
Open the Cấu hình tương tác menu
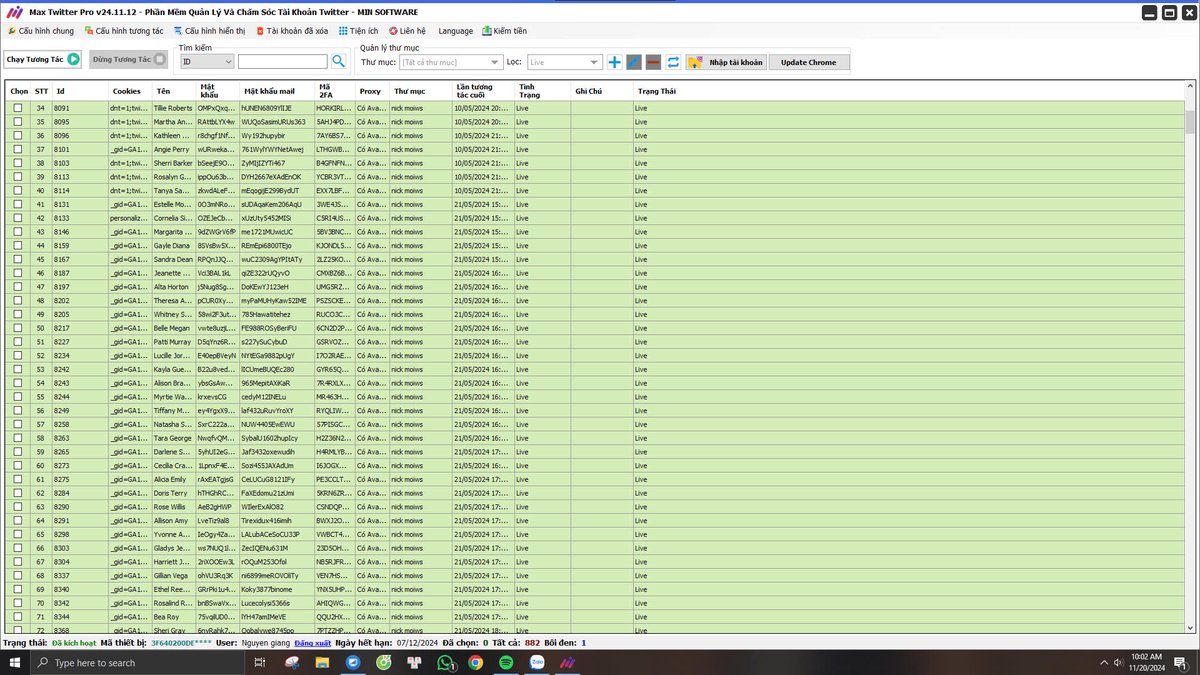click(x=124, y=31)
